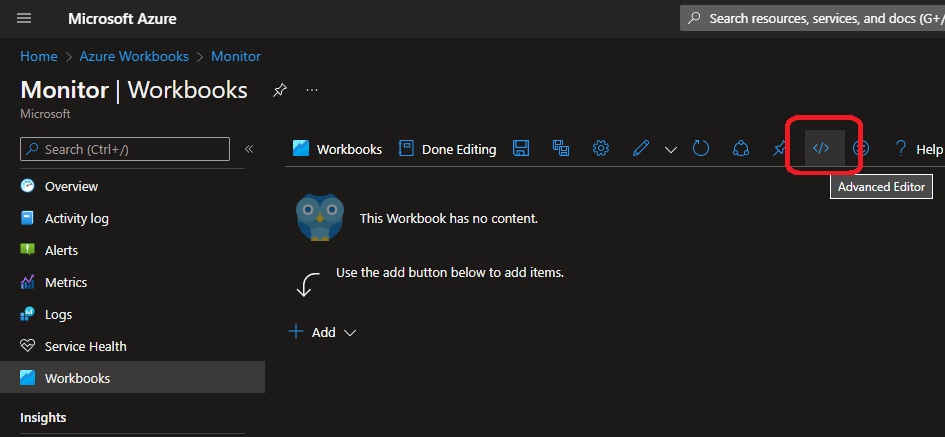Open Metrics in the sidebar
This screenshot has width=945, height=437.
click(66, 282)
